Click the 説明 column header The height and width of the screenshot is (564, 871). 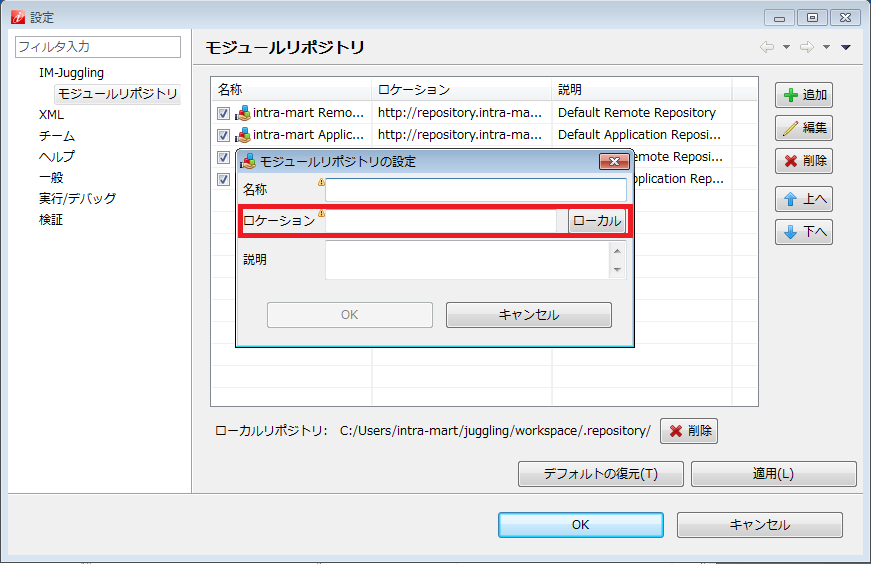(642, 89)
